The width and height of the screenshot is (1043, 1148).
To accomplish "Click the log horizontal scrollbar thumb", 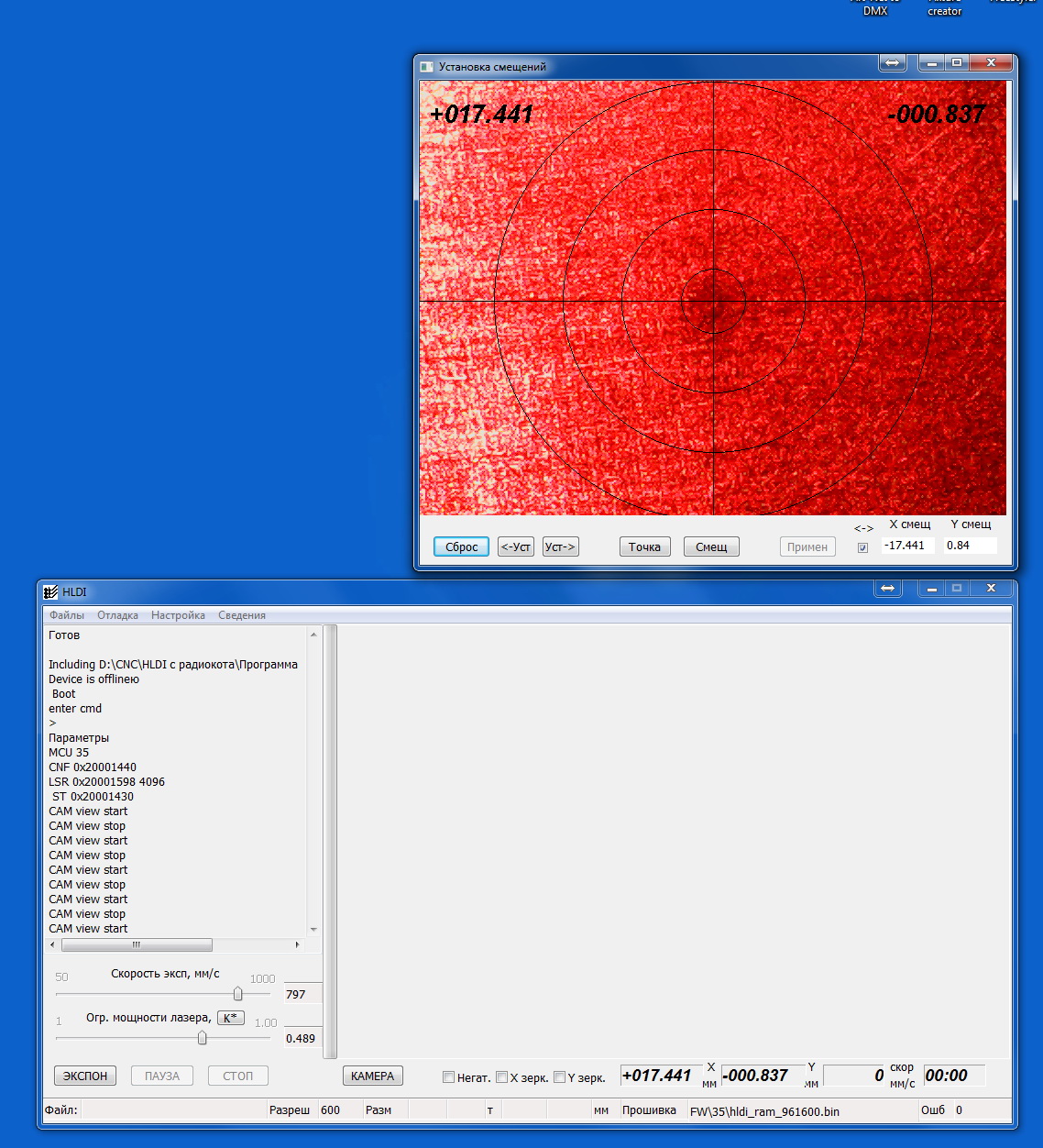I will tap(136, 944).
